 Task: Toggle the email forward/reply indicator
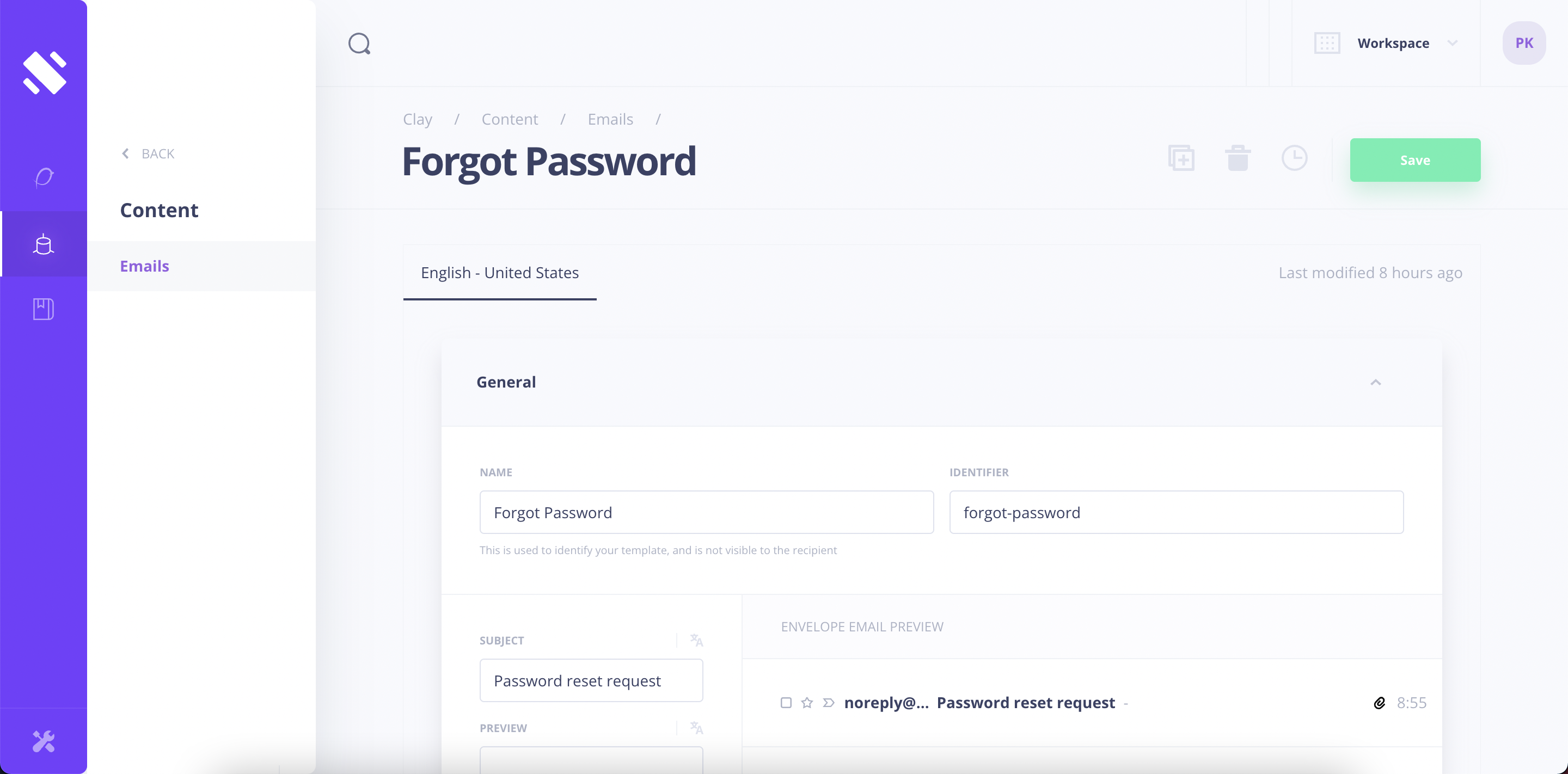point(829,702)
